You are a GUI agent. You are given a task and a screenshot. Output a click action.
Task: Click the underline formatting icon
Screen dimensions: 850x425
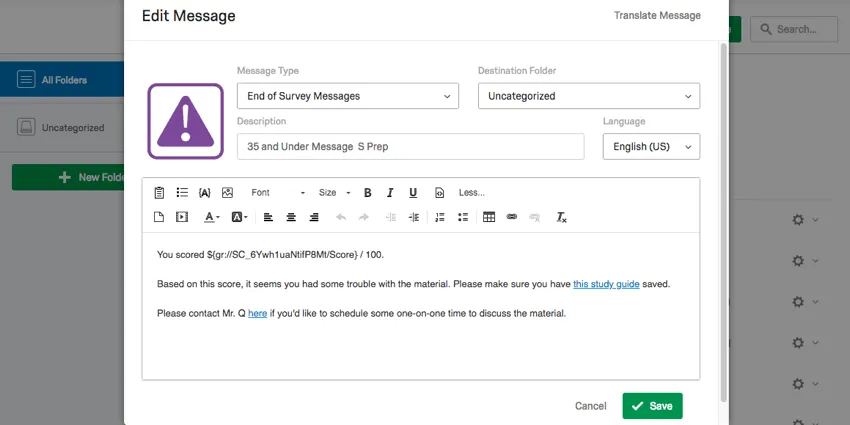[x=413, y=193]
